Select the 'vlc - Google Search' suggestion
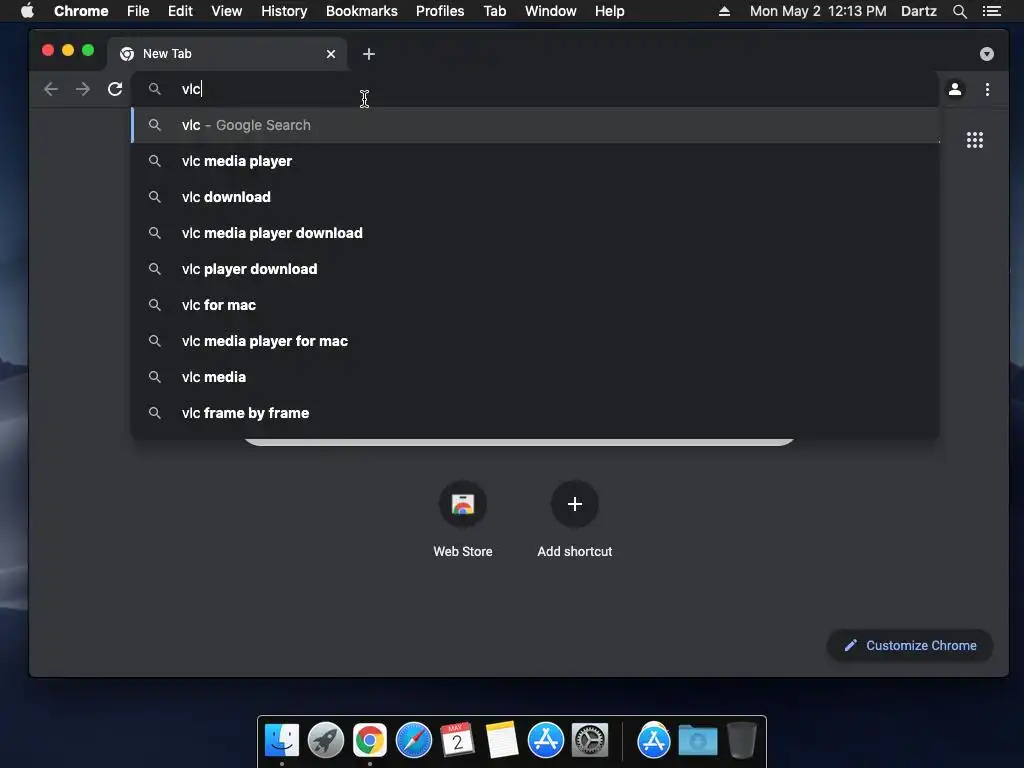This screenshot has width=1024, height=768. click(x=536, y=125)
